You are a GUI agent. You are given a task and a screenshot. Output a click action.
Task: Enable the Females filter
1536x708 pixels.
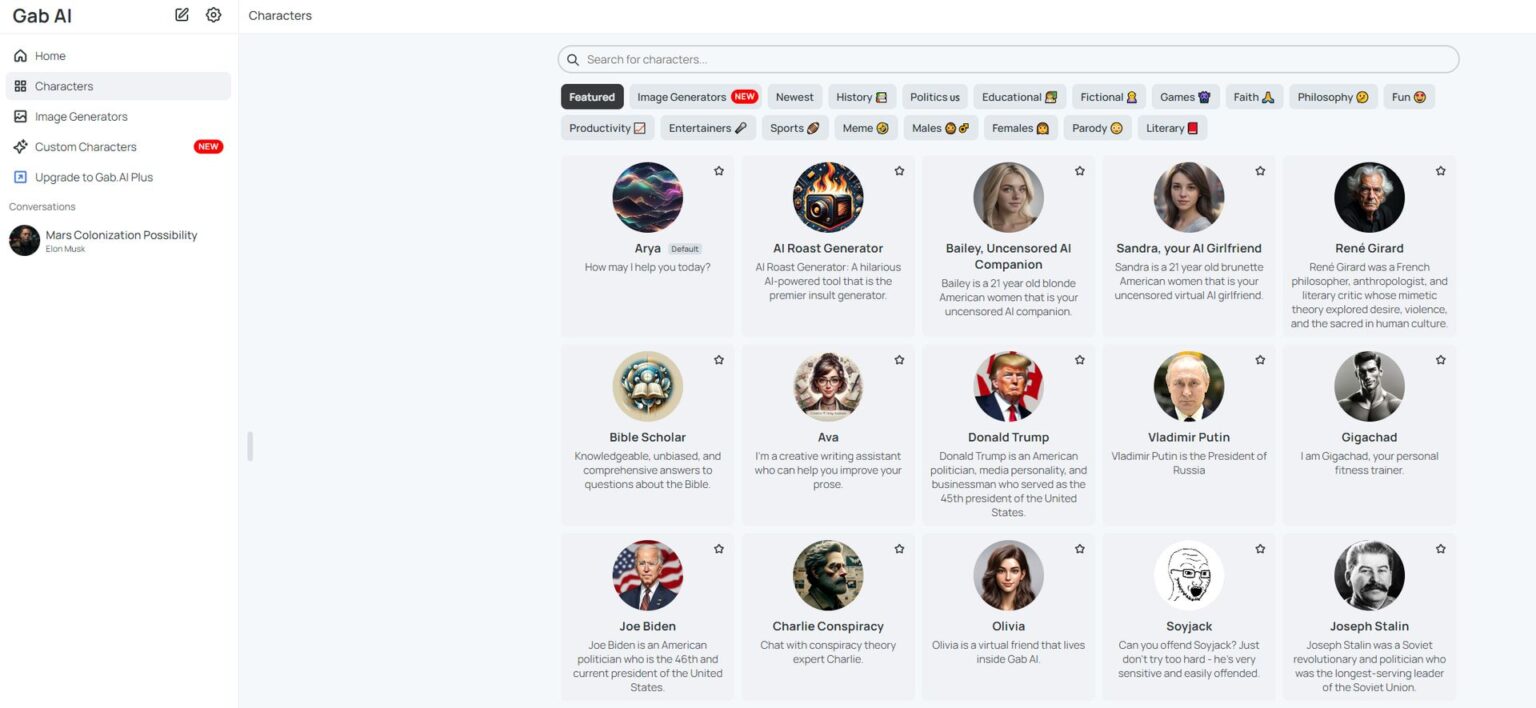point(1019,127)
